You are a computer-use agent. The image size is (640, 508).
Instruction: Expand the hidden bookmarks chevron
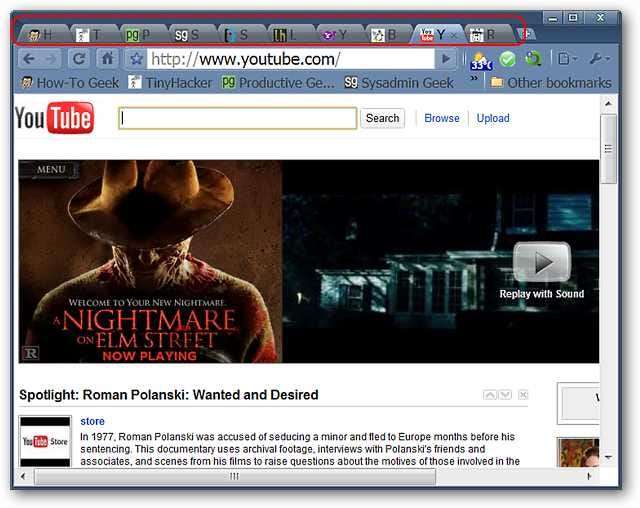click(x=474, y=79)
